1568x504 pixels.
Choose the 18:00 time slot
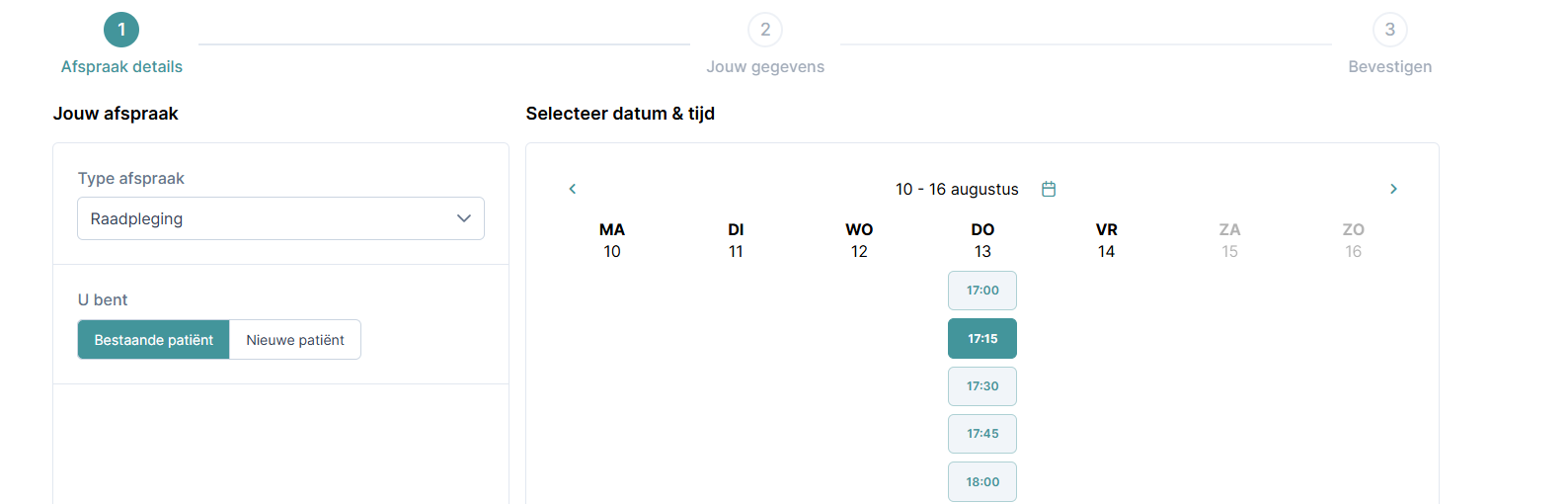coord(982,482)
